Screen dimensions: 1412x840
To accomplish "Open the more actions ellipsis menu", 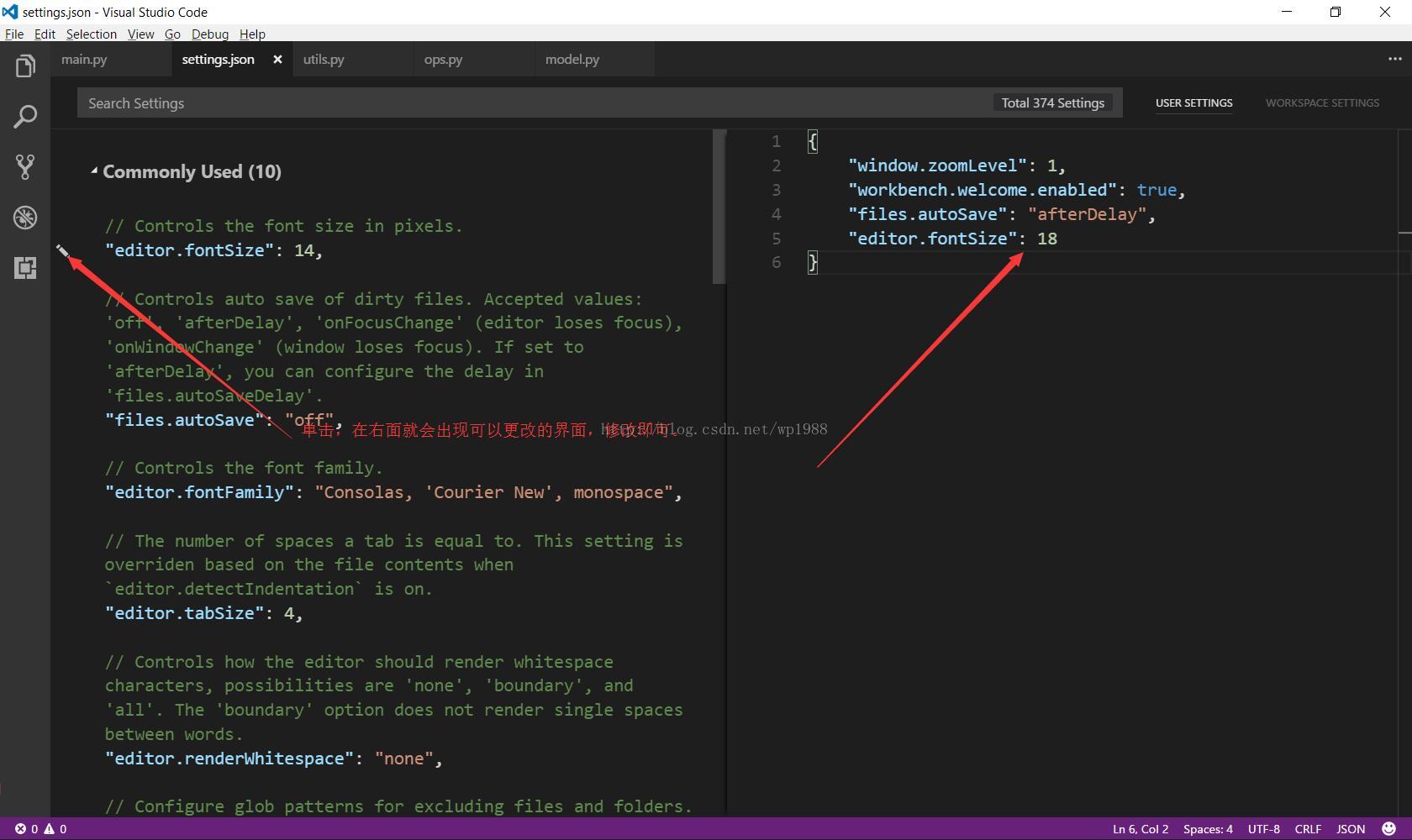I will coord(1394,59).
